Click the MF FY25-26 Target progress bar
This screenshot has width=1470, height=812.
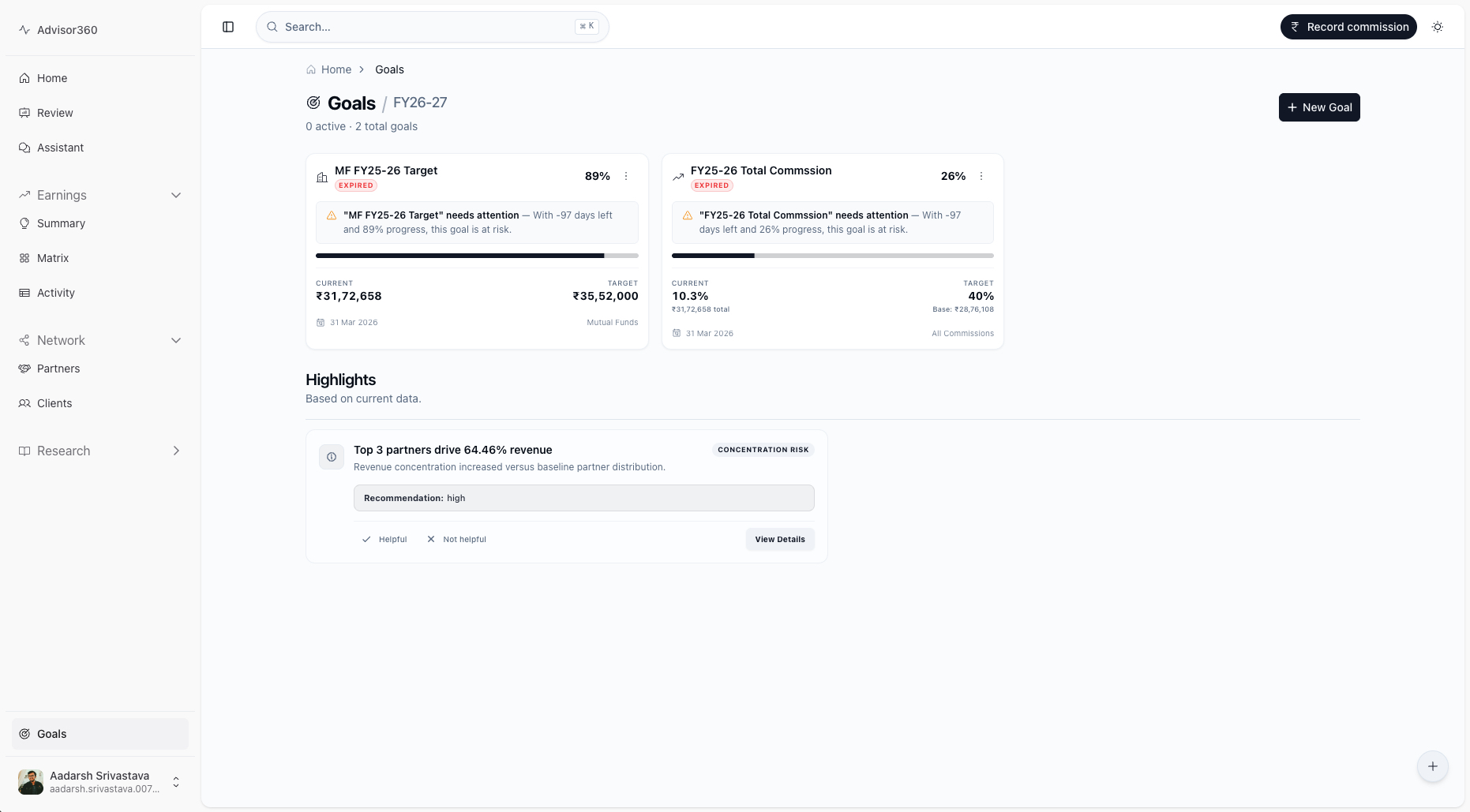click(477, 256)
